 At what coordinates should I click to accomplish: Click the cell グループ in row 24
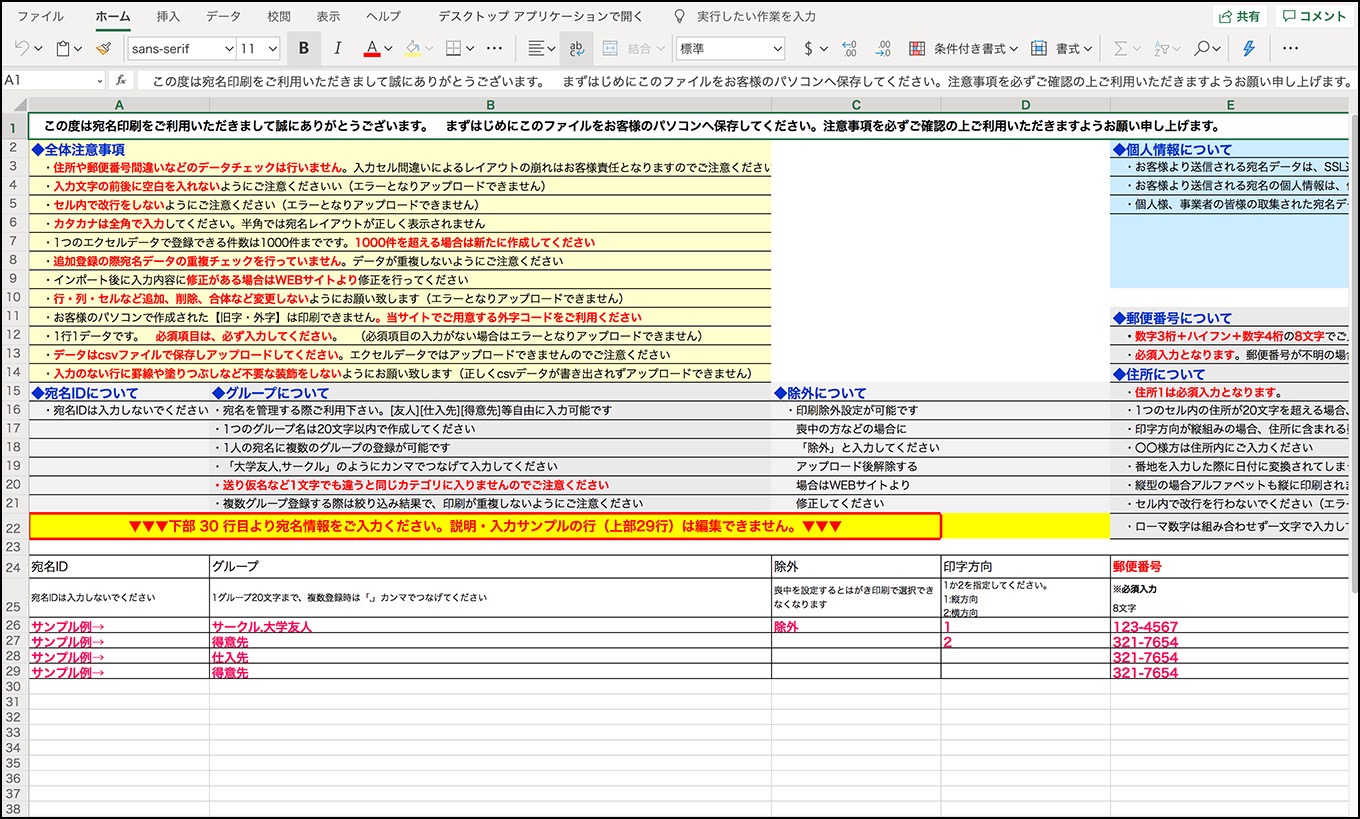490,567
